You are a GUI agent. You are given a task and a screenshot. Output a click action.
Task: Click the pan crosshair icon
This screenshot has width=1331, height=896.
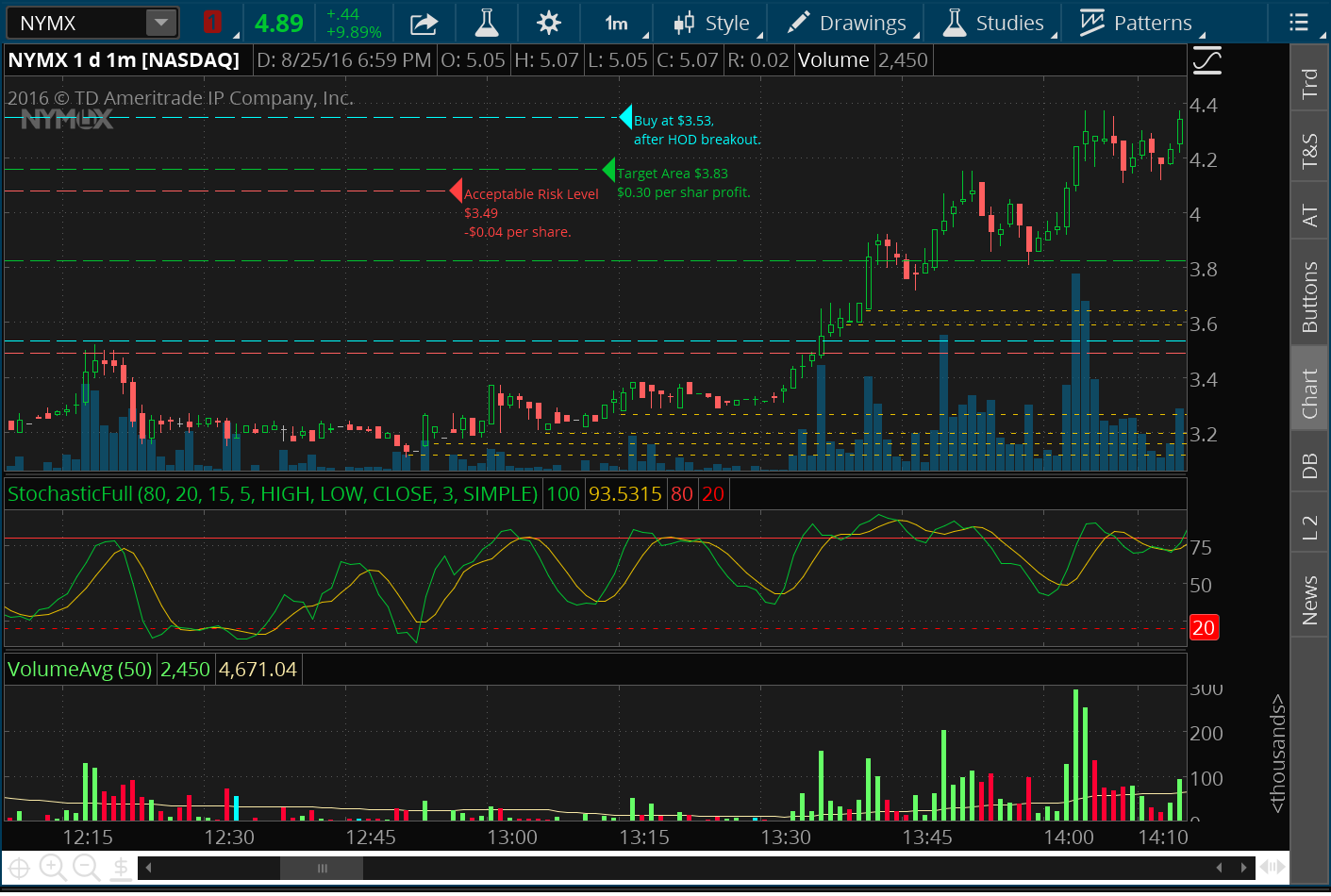(x=19, y=868)
